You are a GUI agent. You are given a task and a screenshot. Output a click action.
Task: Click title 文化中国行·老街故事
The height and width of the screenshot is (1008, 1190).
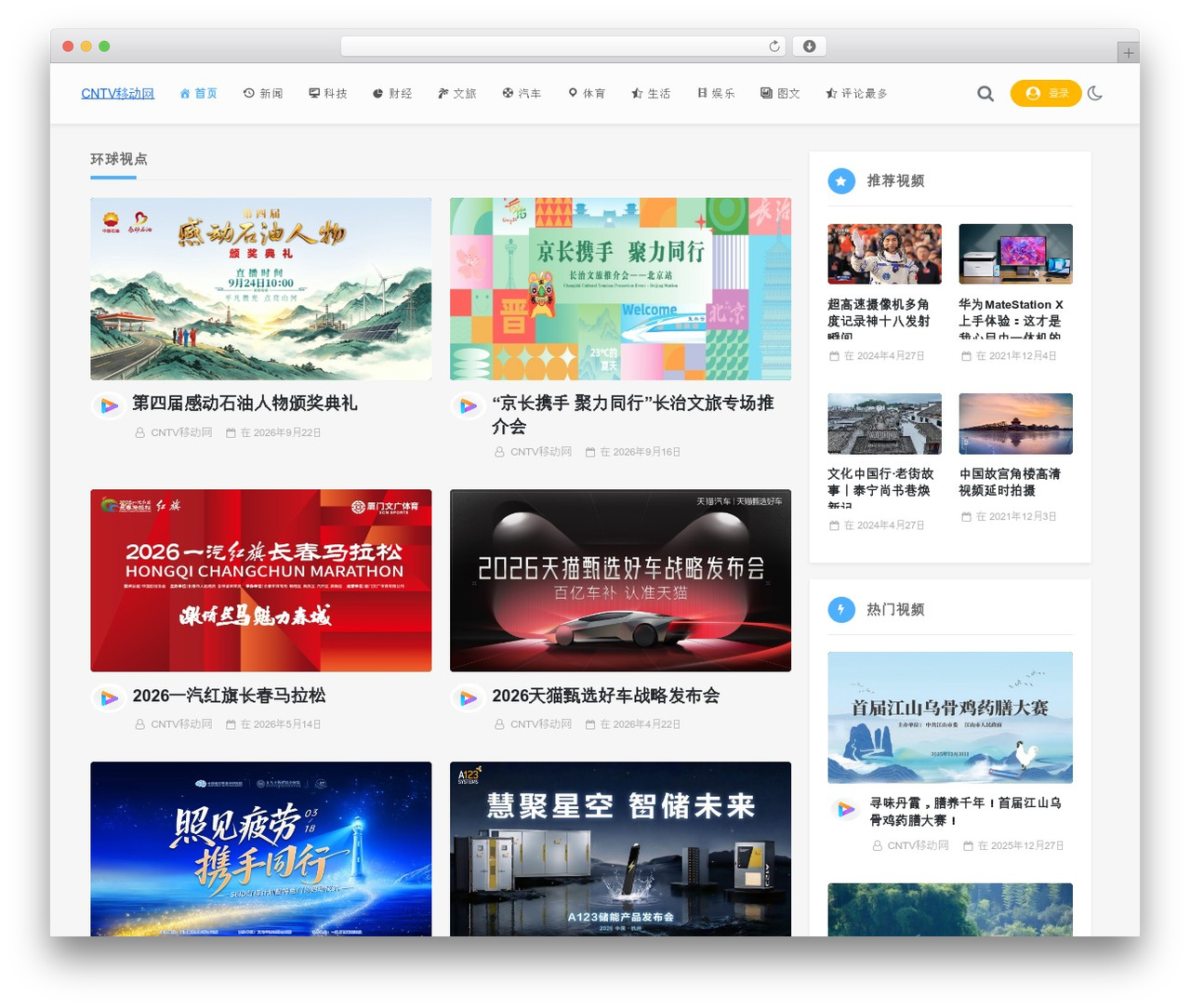[x=881, y=487]
